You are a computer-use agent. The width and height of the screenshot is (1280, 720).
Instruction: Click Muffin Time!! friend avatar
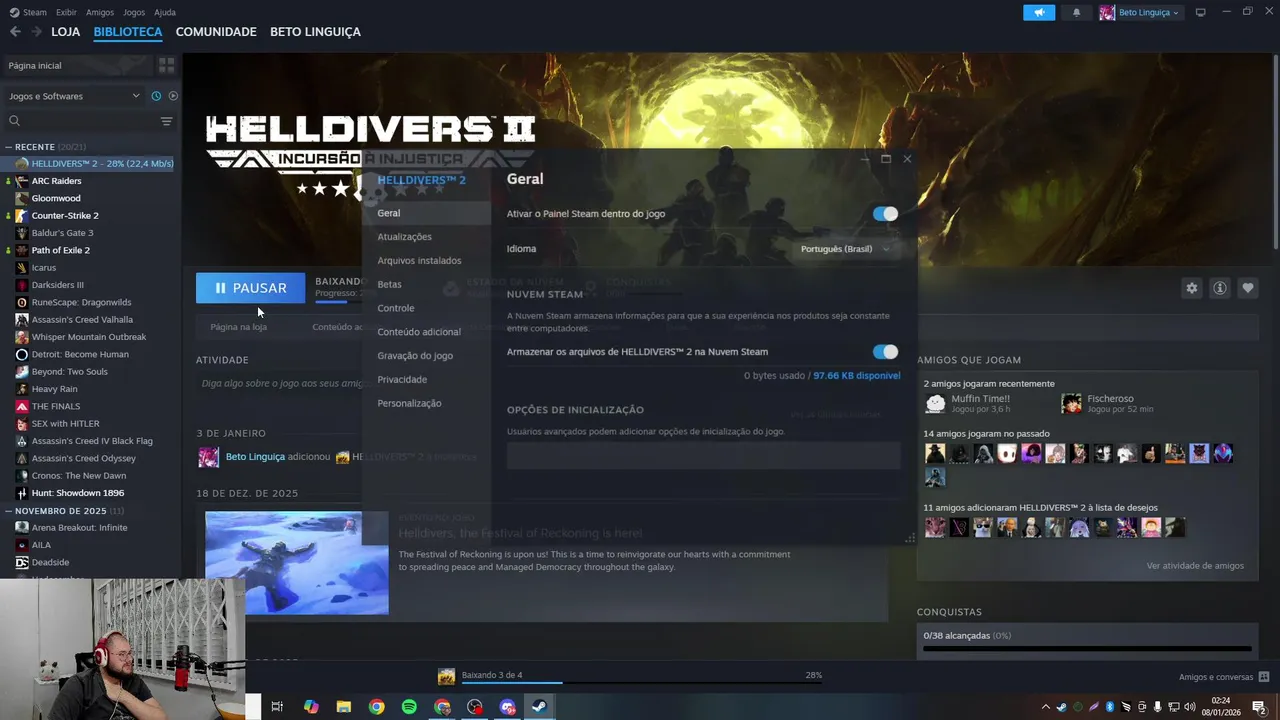click(x=935, y=403)
